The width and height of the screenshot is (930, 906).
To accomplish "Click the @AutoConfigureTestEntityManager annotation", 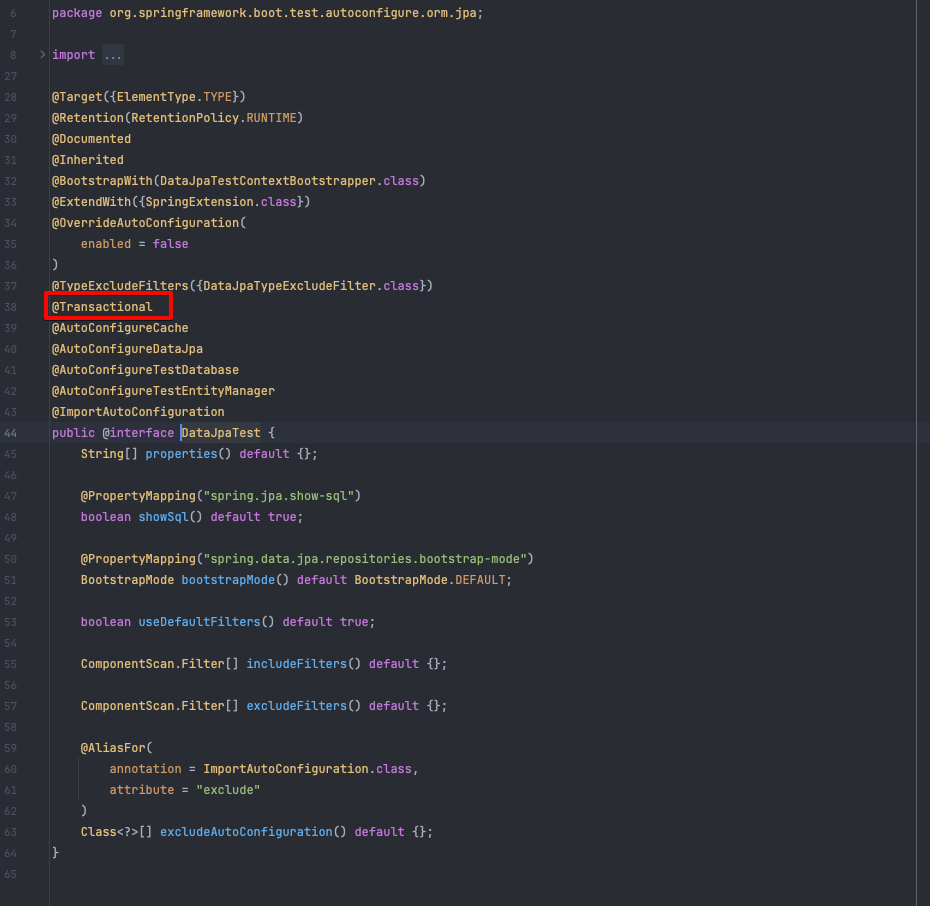I will point(163,391).
